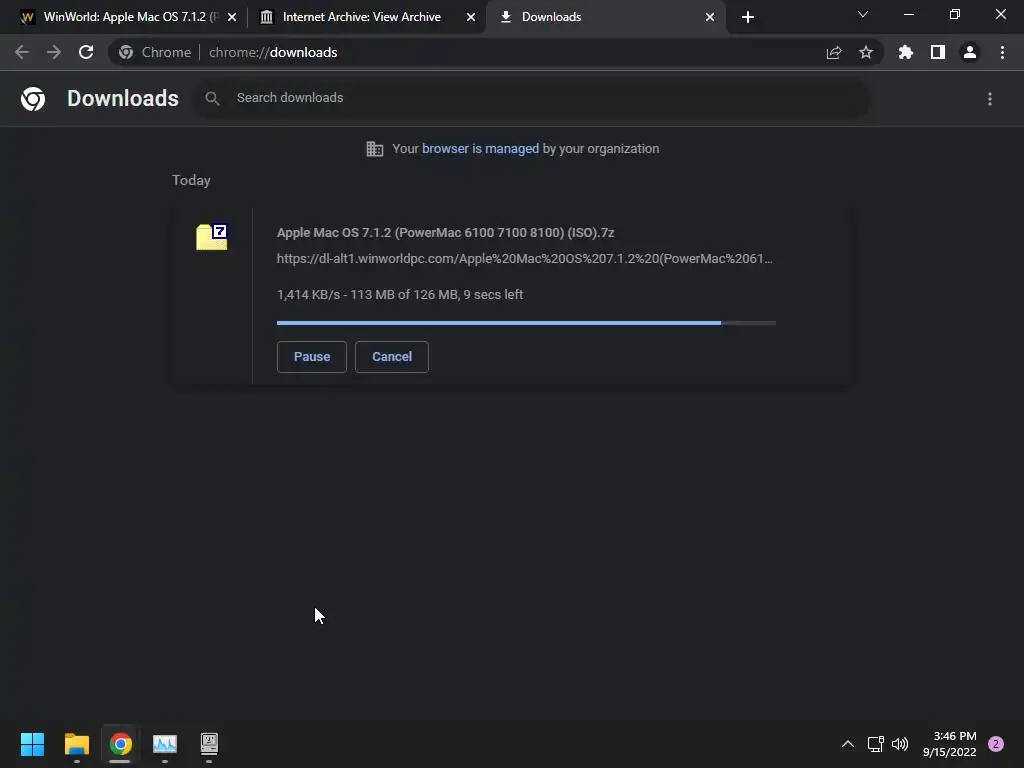Screen dimensions: 1024x768
Task: Cancel the download
Action: (392, 357)
